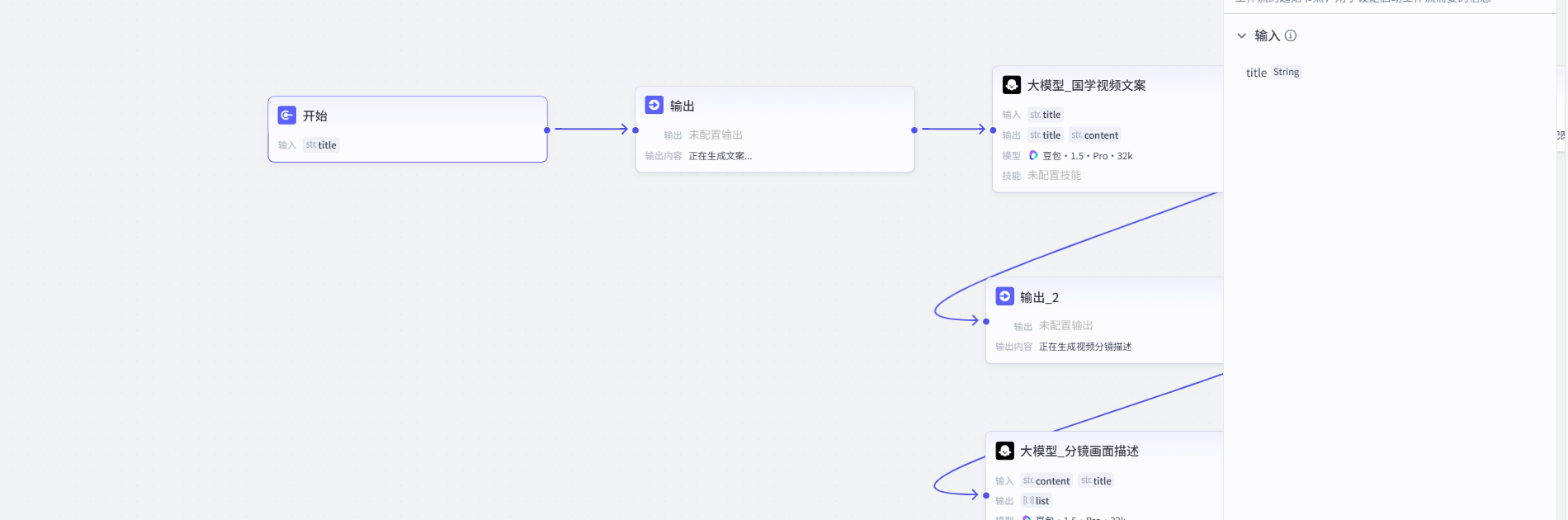Click input port of 大模型_分镜画面描述 node
Viewport: 1568px width, 520px height.
pyautogui.click(x=986, y=495)
